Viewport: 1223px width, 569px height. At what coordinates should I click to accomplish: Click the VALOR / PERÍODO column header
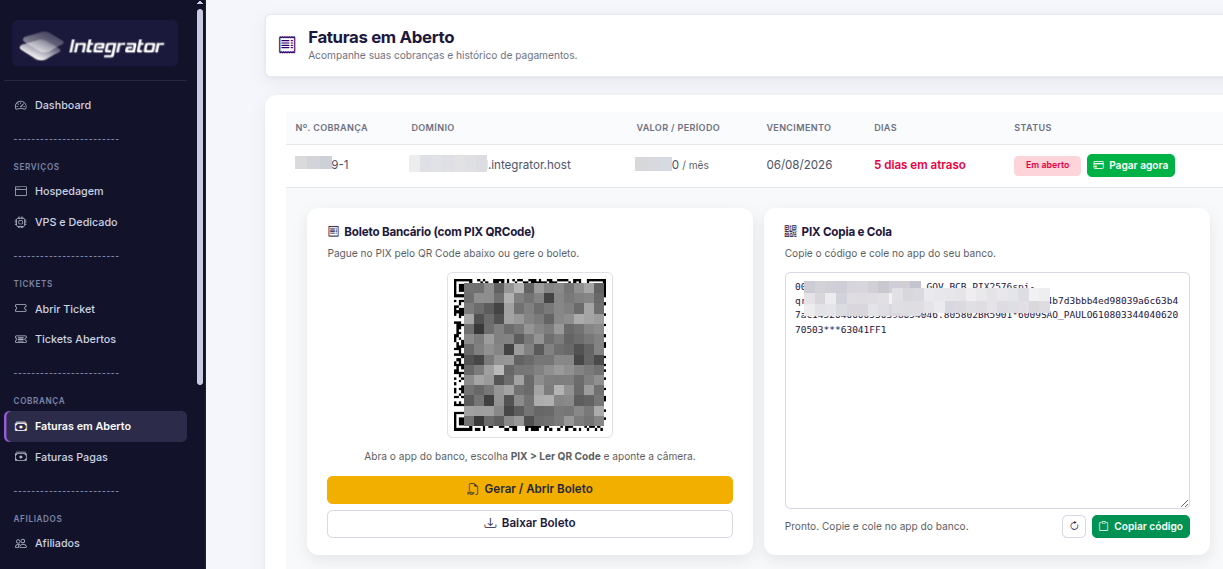678,128
